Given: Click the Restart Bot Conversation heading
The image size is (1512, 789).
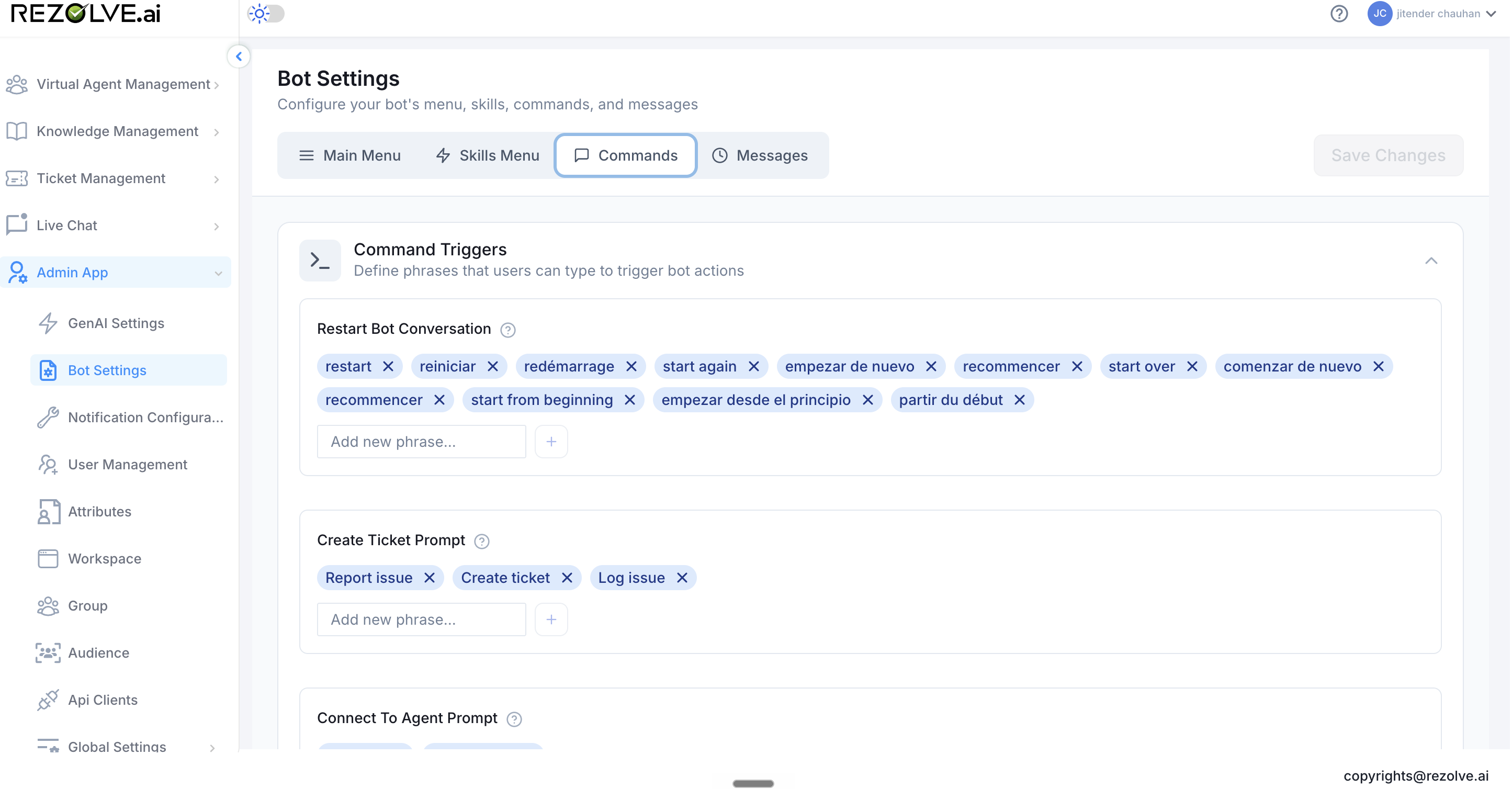Looking at the screenshot, I should (x=404, y=329).
